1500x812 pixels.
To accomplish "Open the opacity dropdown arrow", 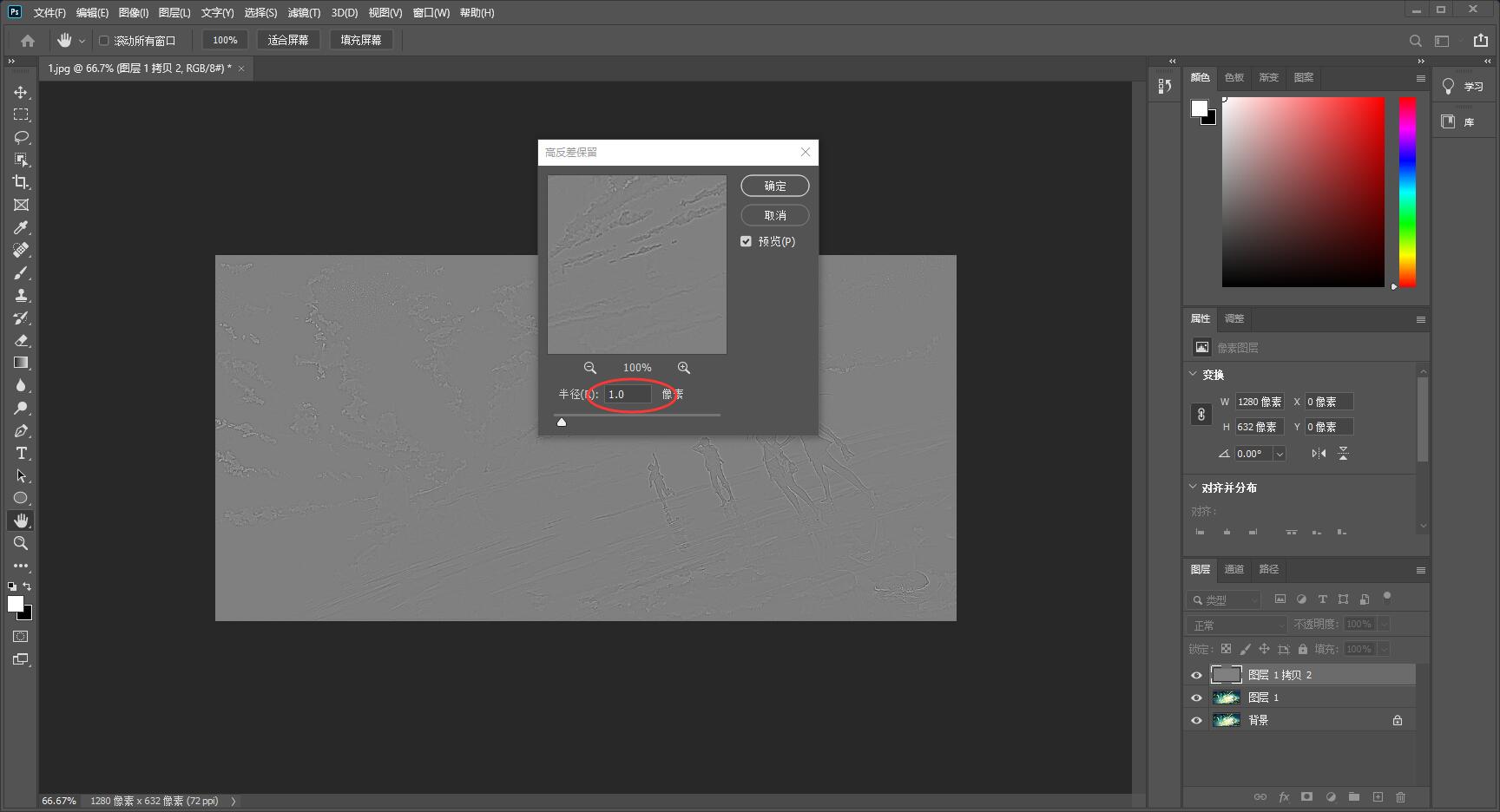I will click(x=1384, y=624).
